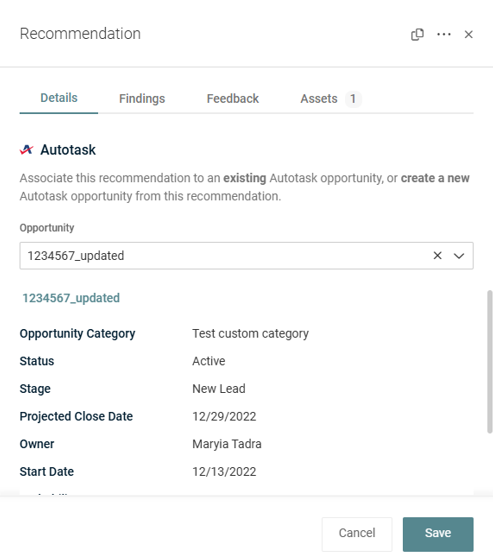Click the Projected Close Date value 12/29/2022
The image size is (493, 560).
[224, 416]
